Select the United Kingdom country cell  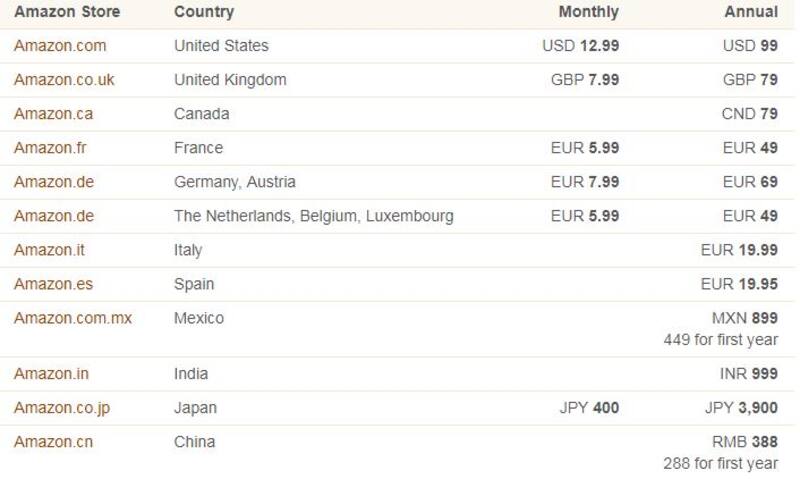click(230, 80)
